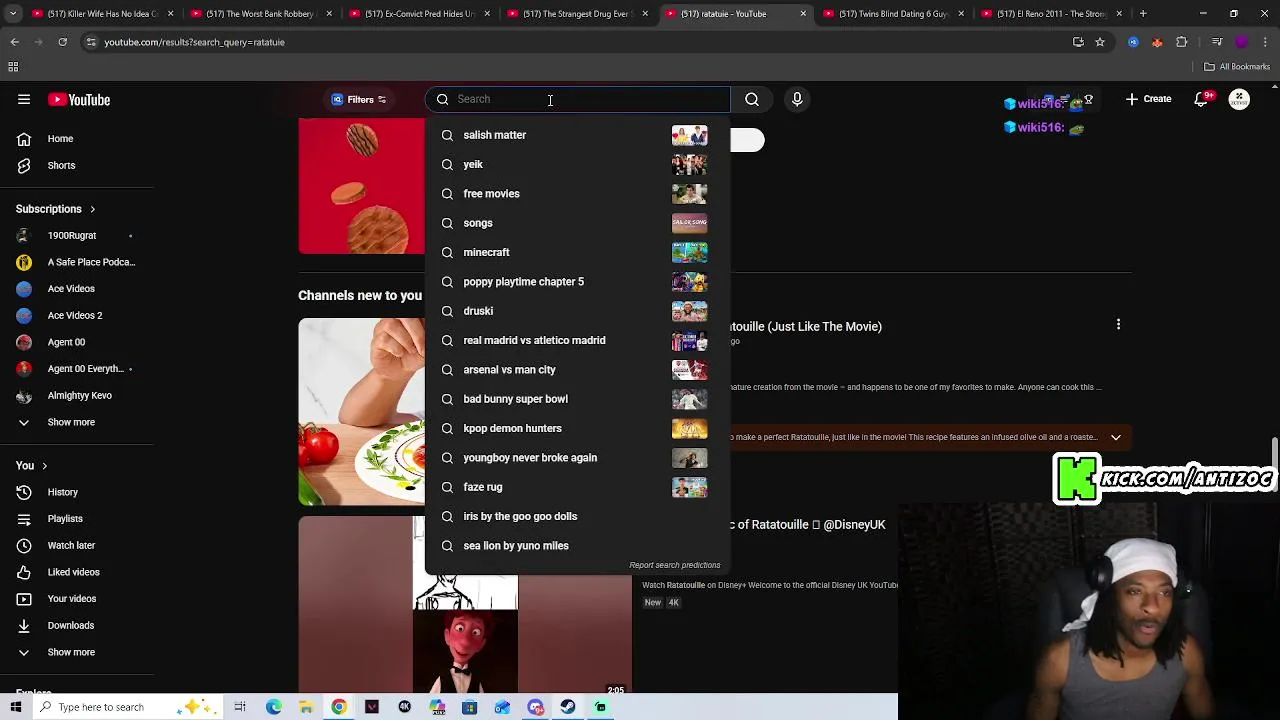Open YouTube notifications bell
The image size is (1280, 720).
coord(1201,99)
